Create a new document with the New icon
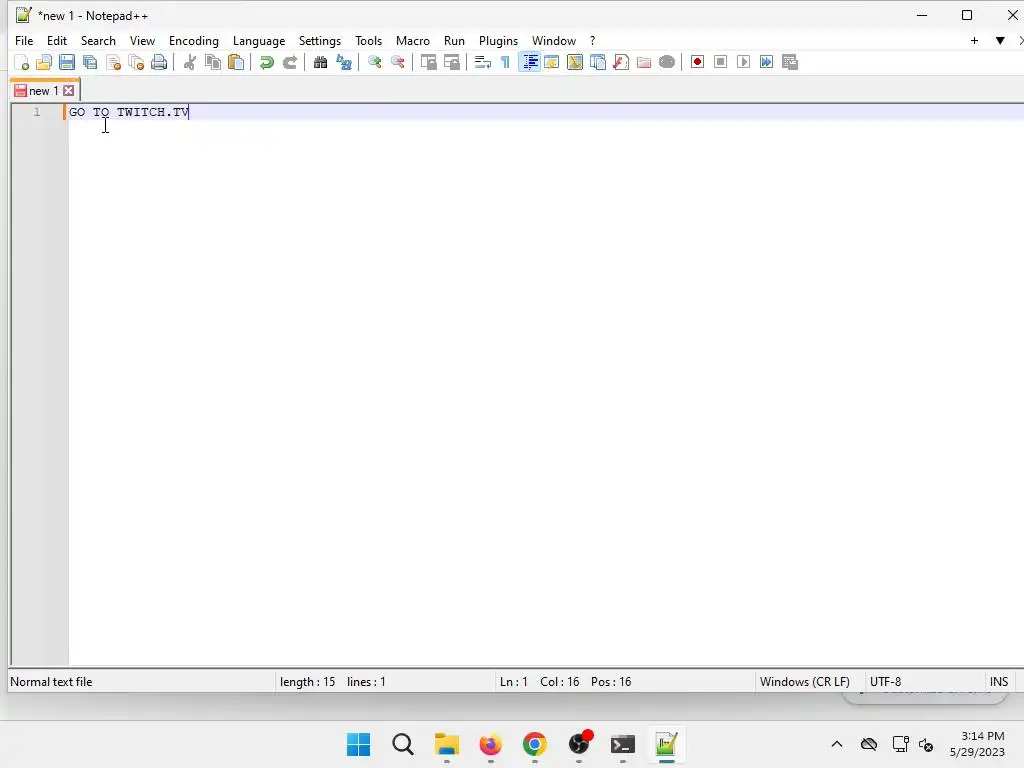Viewport: 1024px width, 768px height. tap(22, 62)
